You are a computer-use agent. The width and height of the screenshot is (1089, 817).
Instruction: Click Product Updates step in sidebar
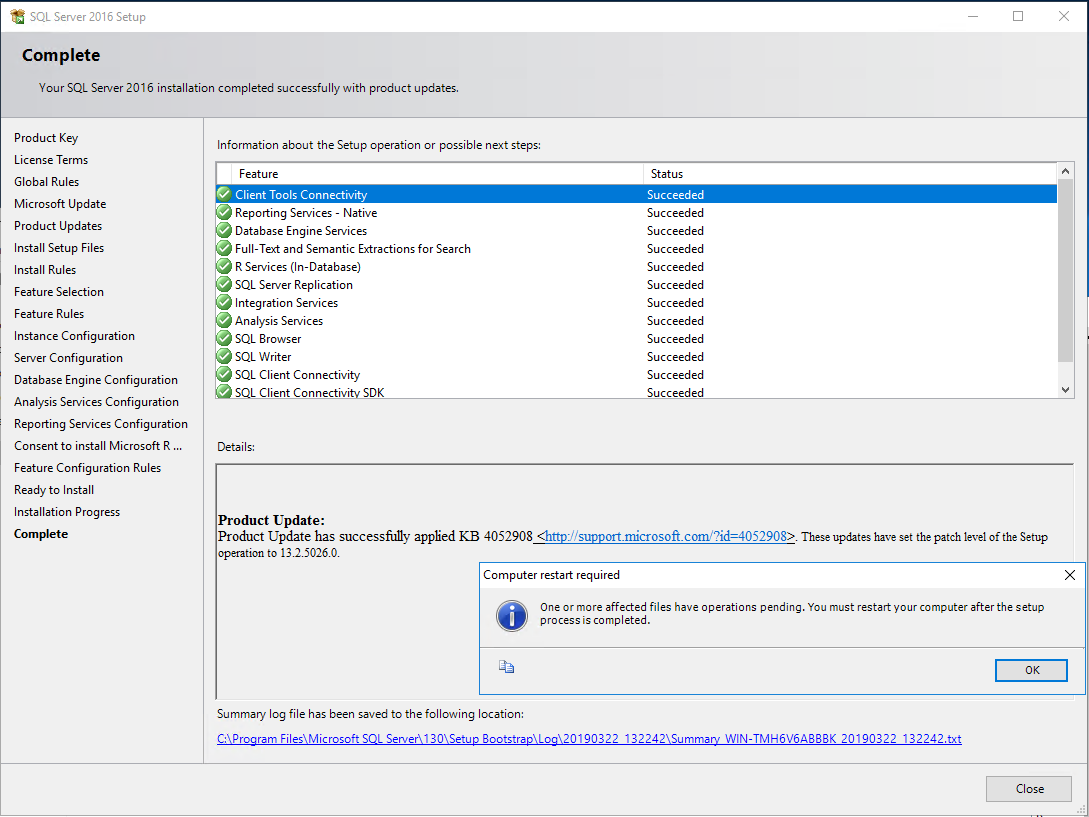click(x=58, y=226)
